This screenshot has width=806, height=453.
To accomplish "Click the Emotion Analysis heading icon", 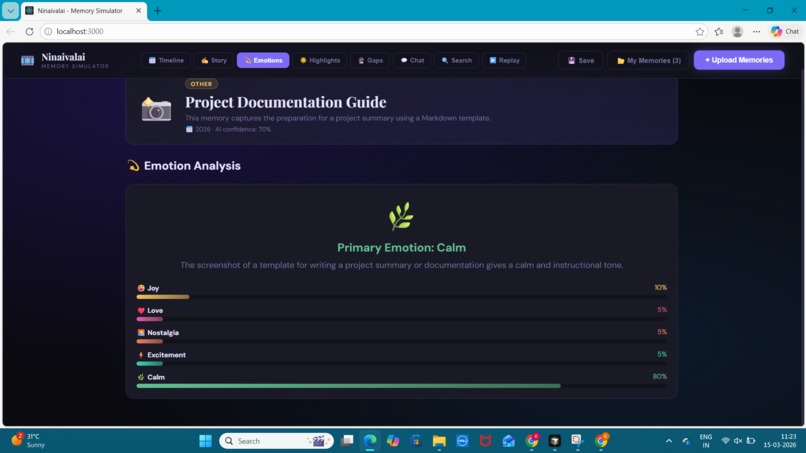I will [x=134, y=166].
